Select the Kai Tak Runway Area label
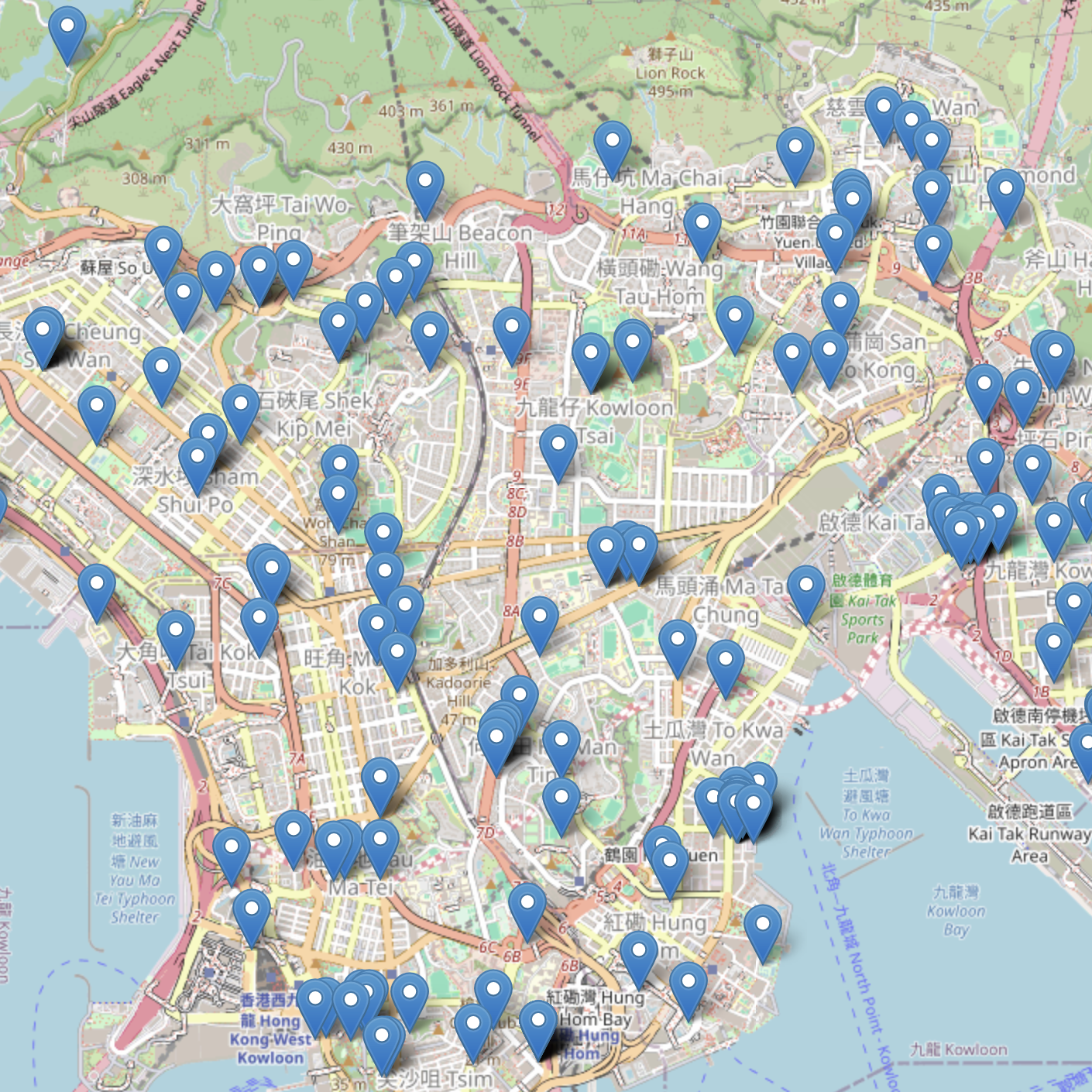This screenshot has height=1092, width=1092. 1029,833
